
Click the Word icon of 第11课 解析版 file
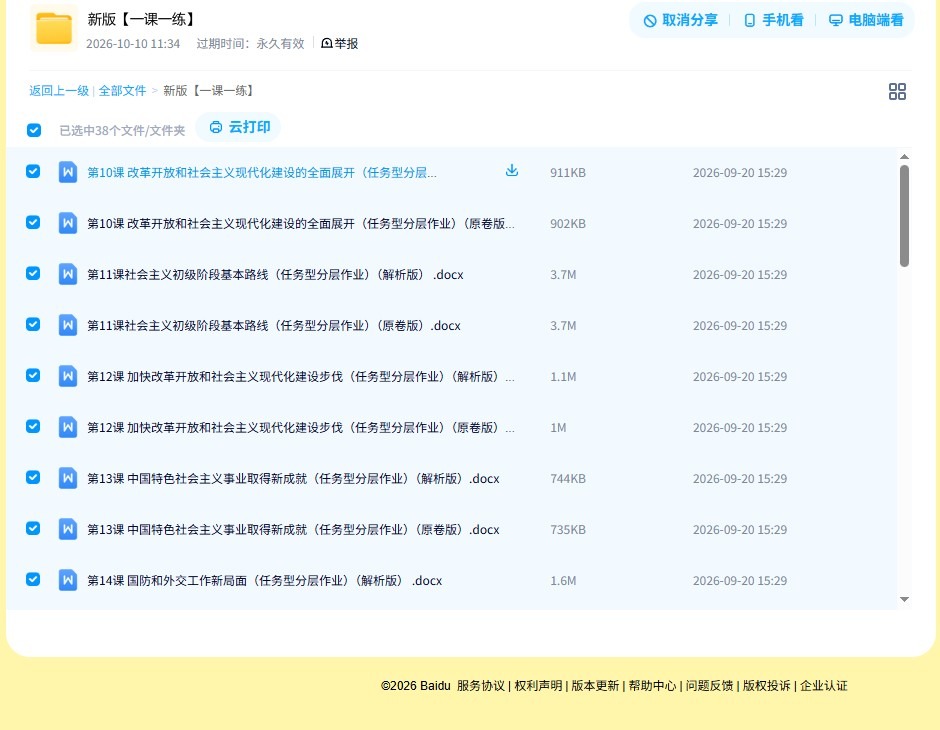pyautogui.click(x=68, y=274)
